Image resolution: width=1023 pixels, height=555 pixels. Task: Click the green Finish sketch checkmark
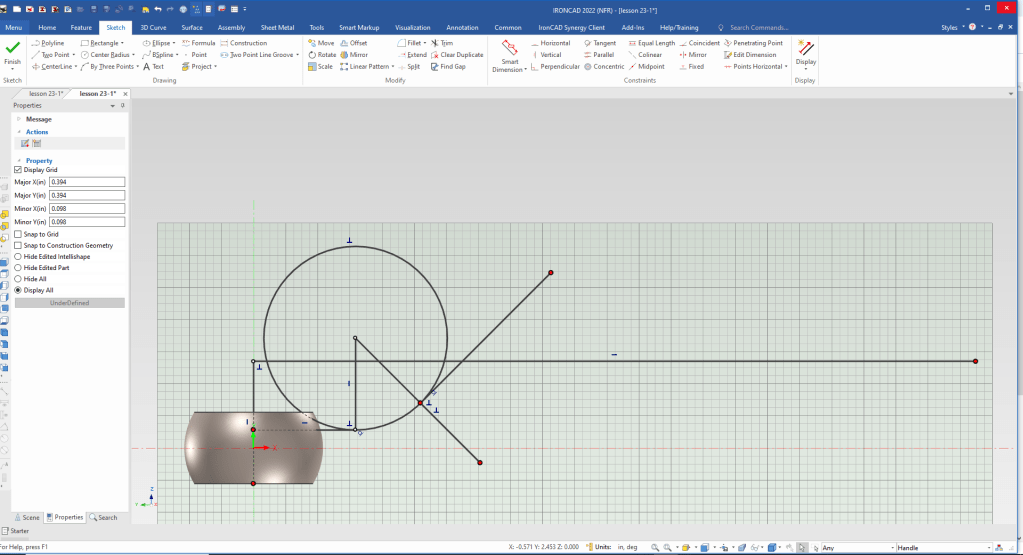point(13,50)
